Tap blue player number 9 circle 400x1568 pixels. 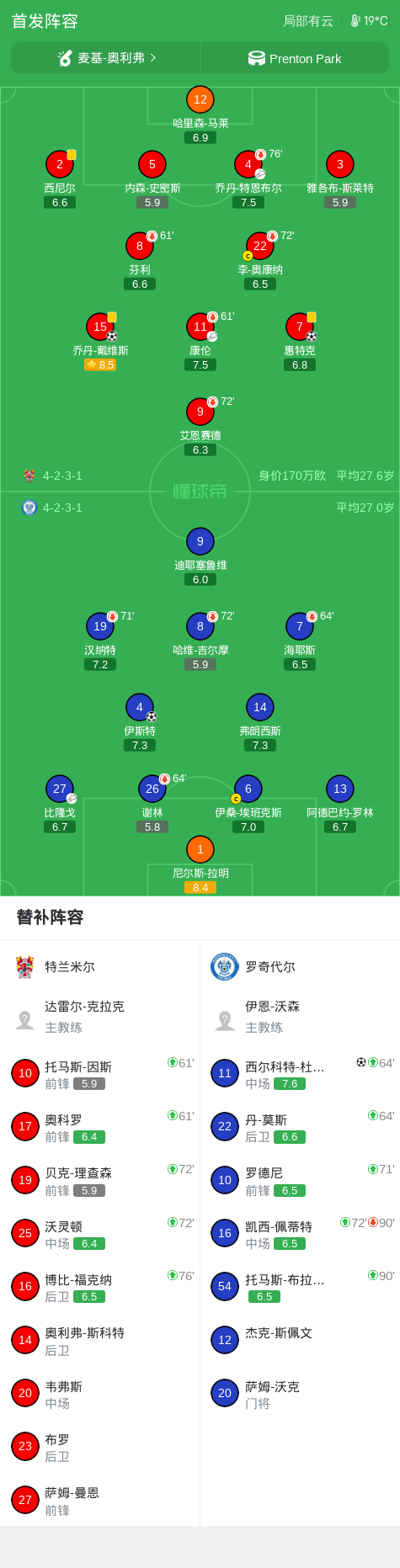click(x=200, y=541)
